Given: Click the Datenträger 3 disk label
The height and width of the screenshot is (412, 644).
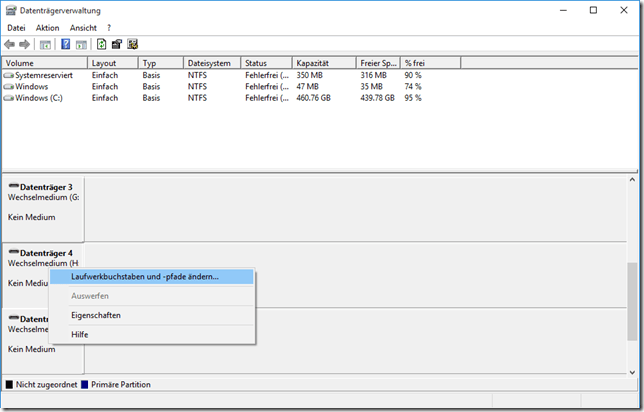Looking at the screenshot, I should [40, 187].
